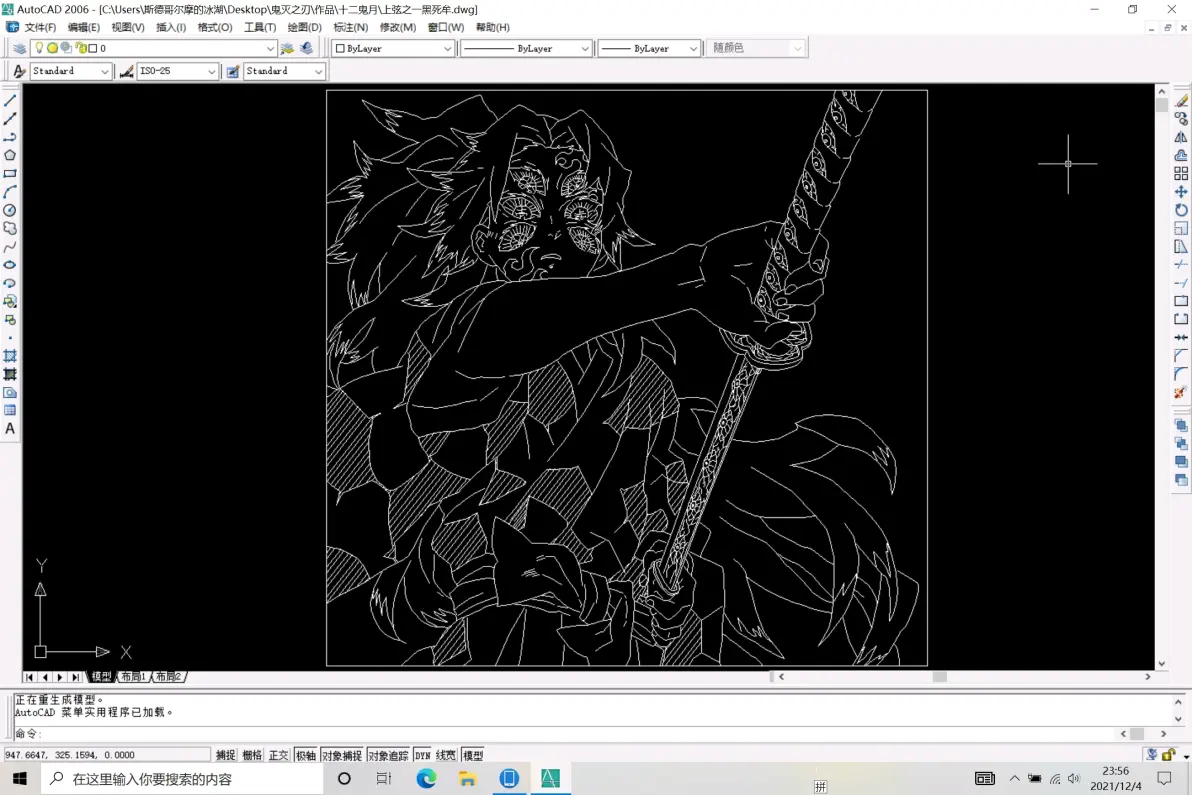1192x795 pixels.
Task: Toggle 捕捉 snap mode
Action: [225, 755]
